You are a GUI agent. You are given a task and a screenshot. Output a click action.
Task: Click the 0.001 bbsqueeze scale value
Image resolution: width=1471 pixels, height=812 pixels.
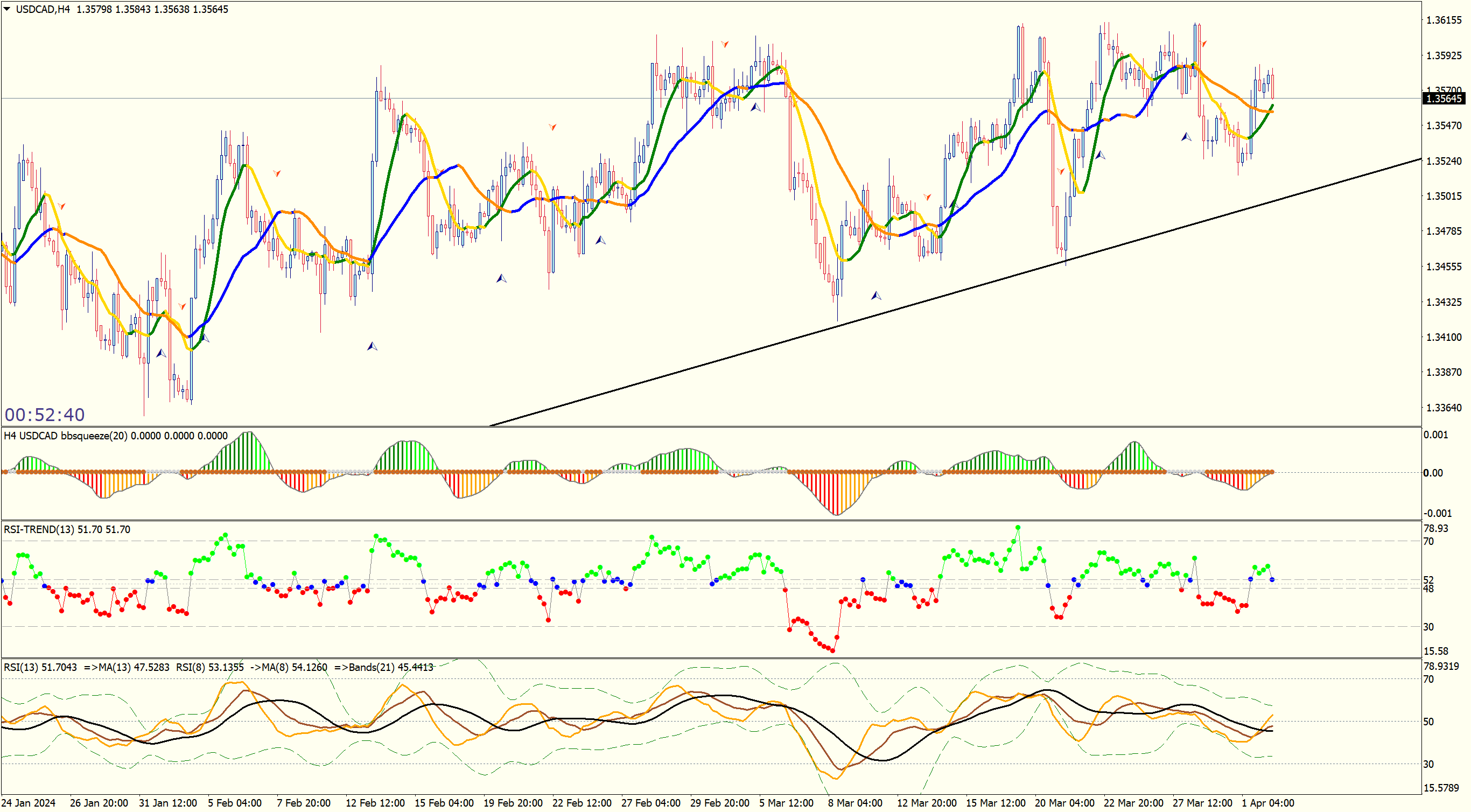point(1435,435)
